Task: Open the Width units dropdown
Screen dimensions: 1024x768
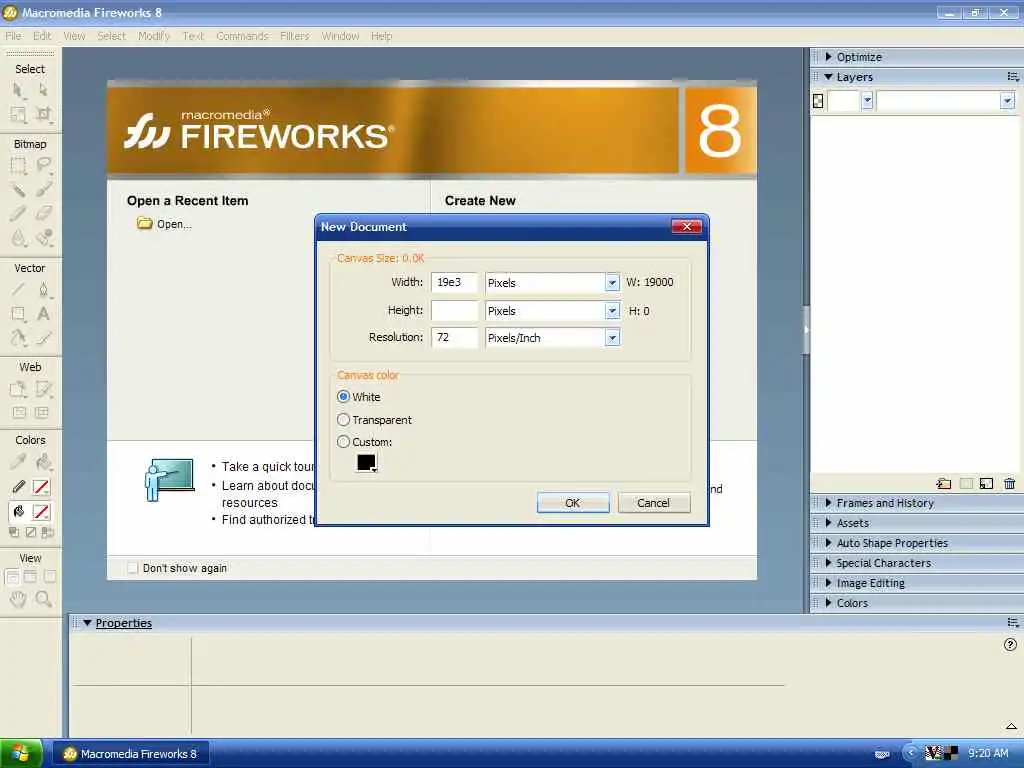Action: pyautogui.click(x=612, y=283)
